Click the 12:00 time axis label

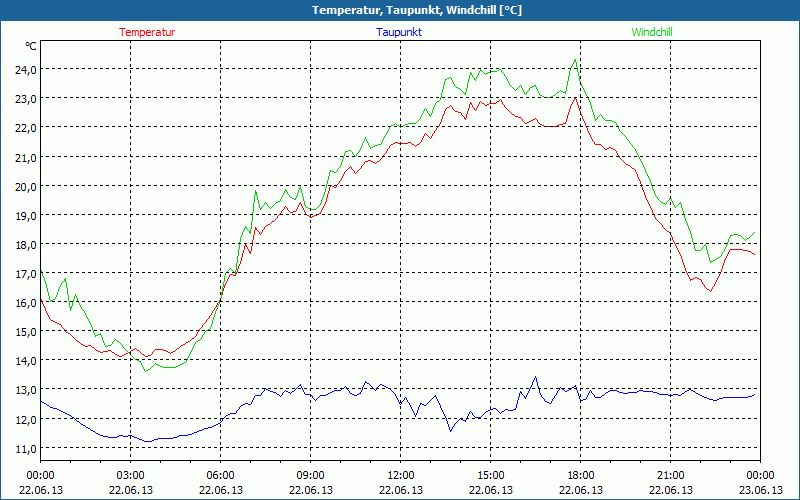tap(401, 476)
